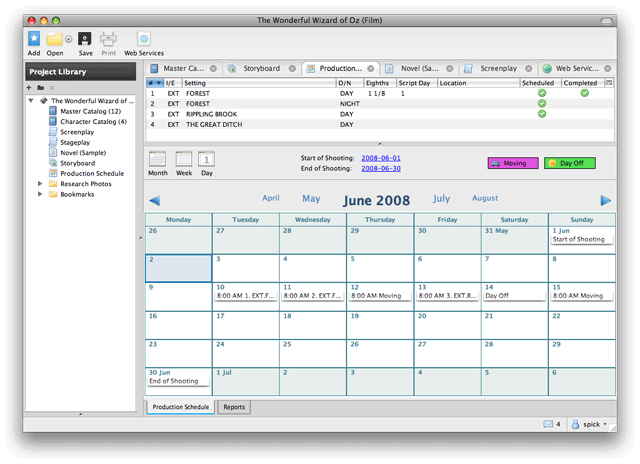Click the green Day Off button

pyautogui.click(x=570, y=163)
